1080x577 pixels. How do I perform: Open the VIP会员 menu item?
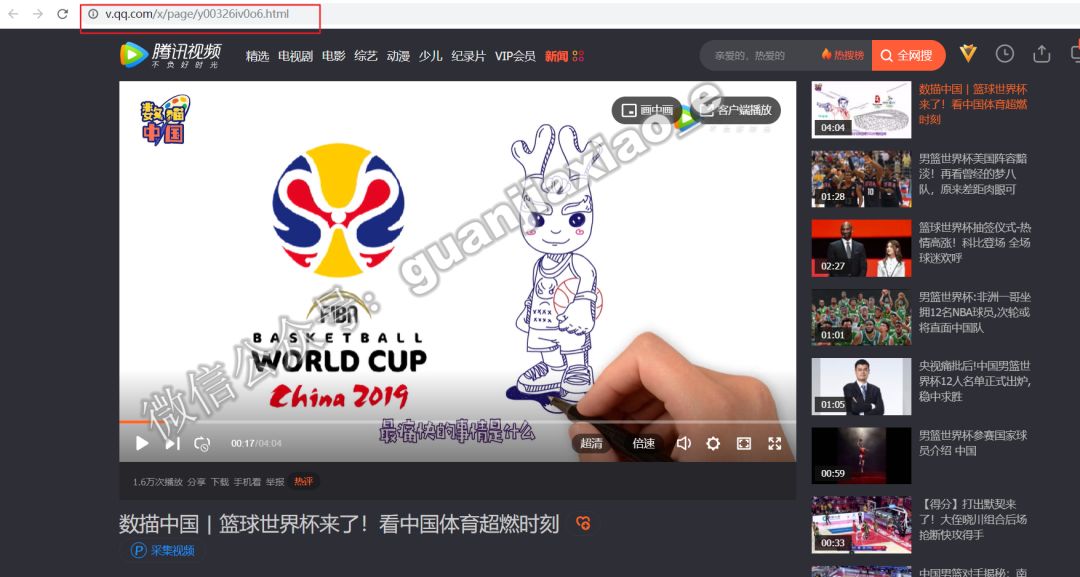514,56
